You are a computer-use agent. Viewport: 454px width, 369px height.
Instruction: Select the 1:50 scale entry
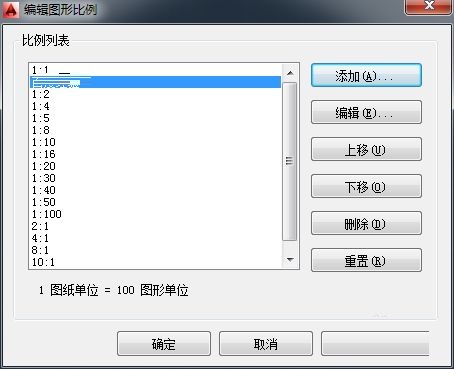click(x=155, y=202)
